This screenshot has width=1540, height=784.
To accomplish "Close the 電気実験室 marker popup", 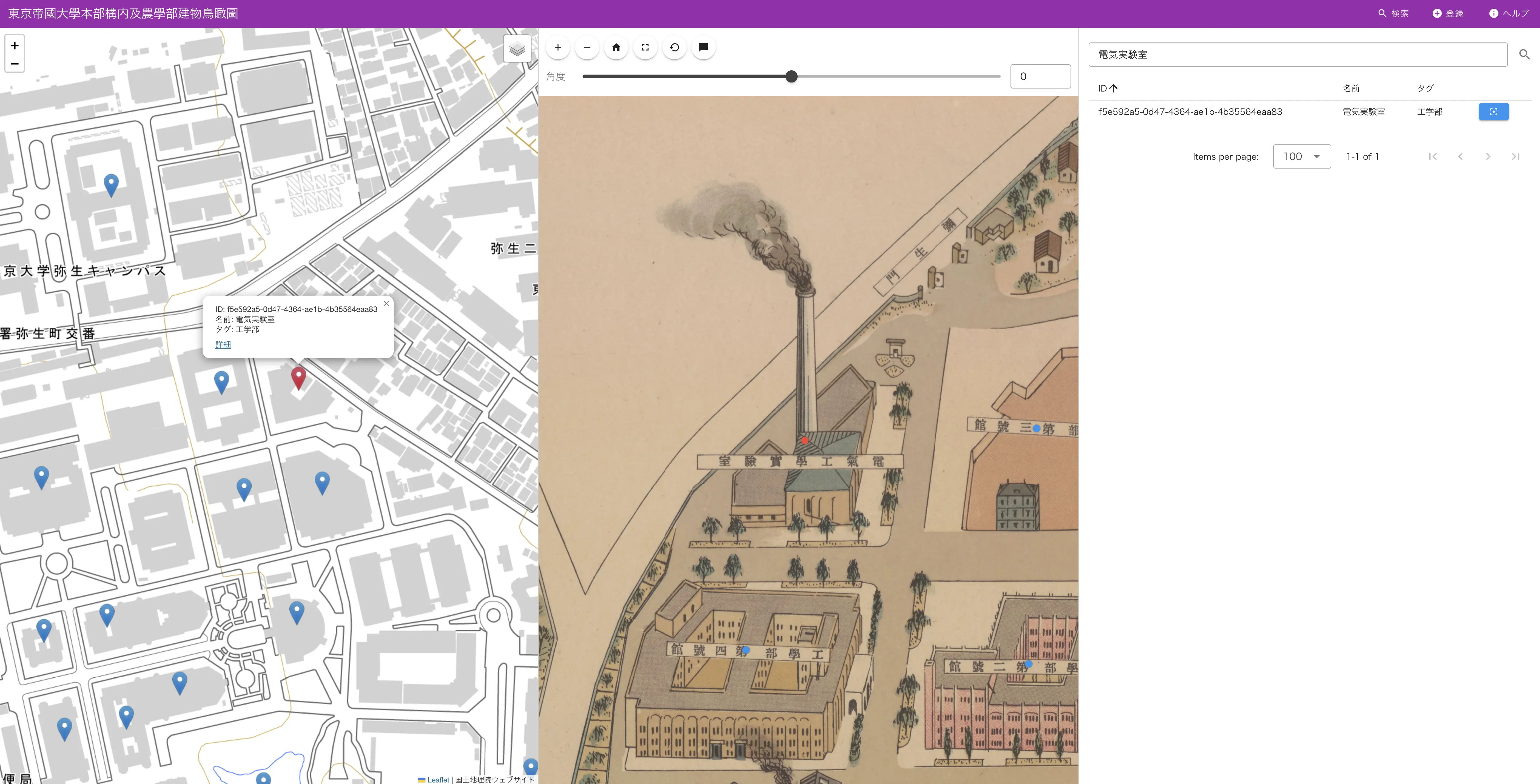I will 386,303.
